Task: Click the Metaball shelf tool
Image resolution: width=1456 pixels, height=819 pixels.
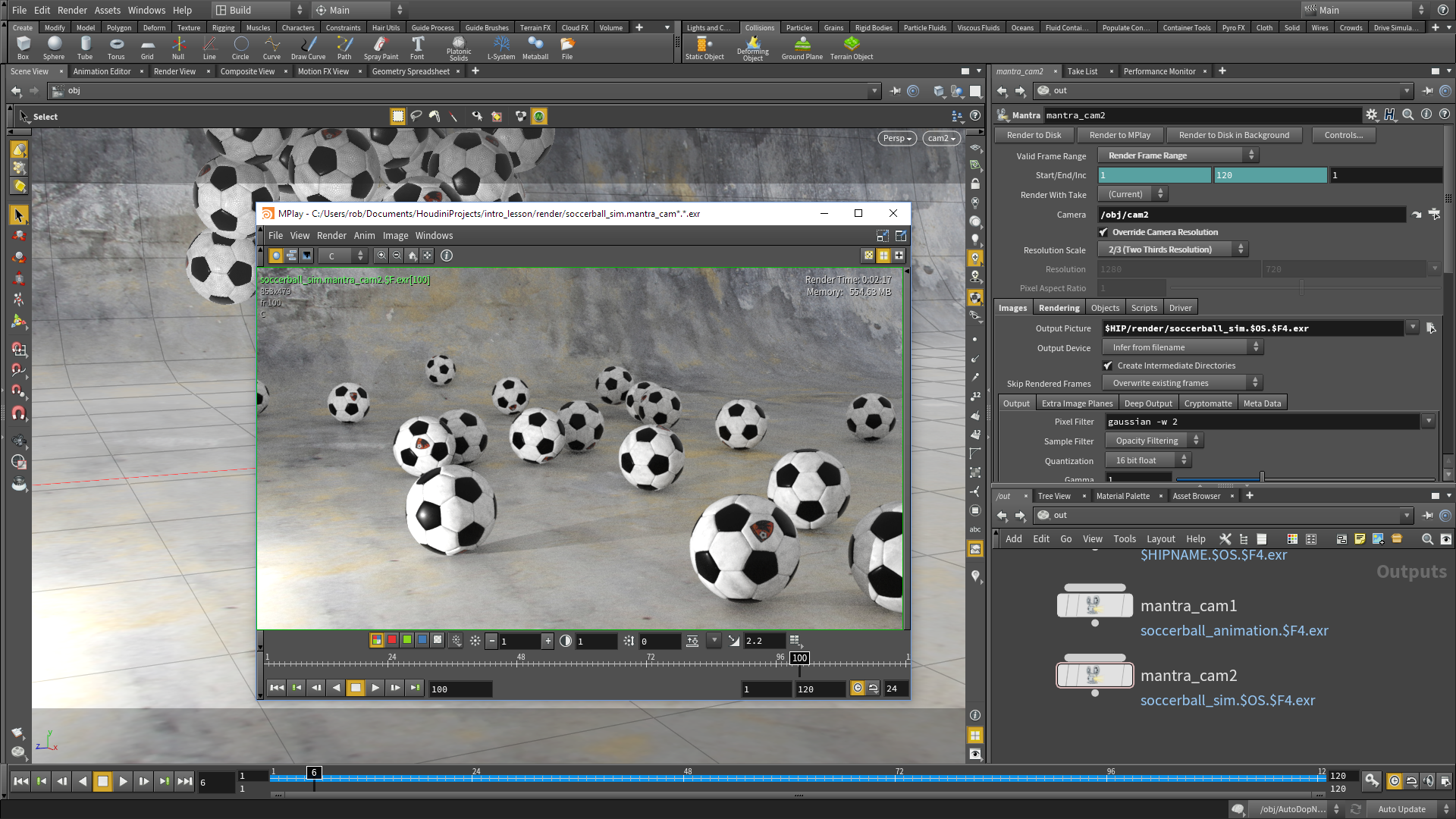Action: (x=535, y=47)
